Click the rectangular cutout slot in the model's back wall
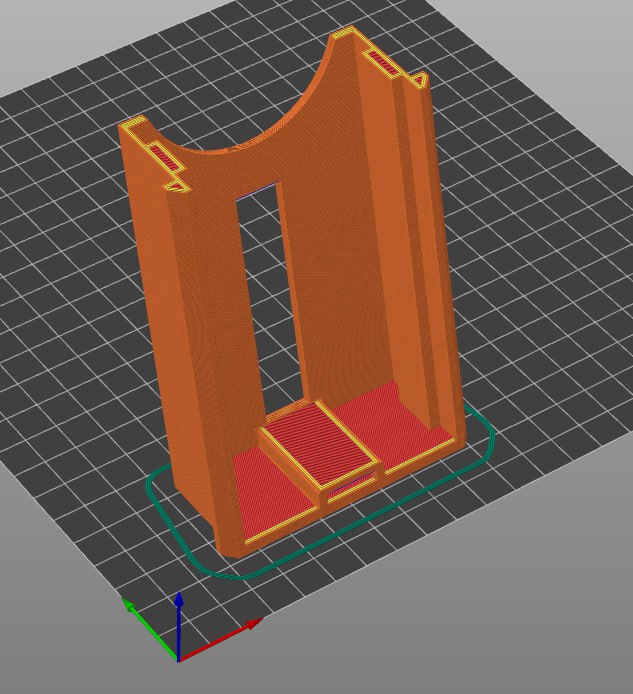Screen dimensions: 633x694 (x=271, y=299)
